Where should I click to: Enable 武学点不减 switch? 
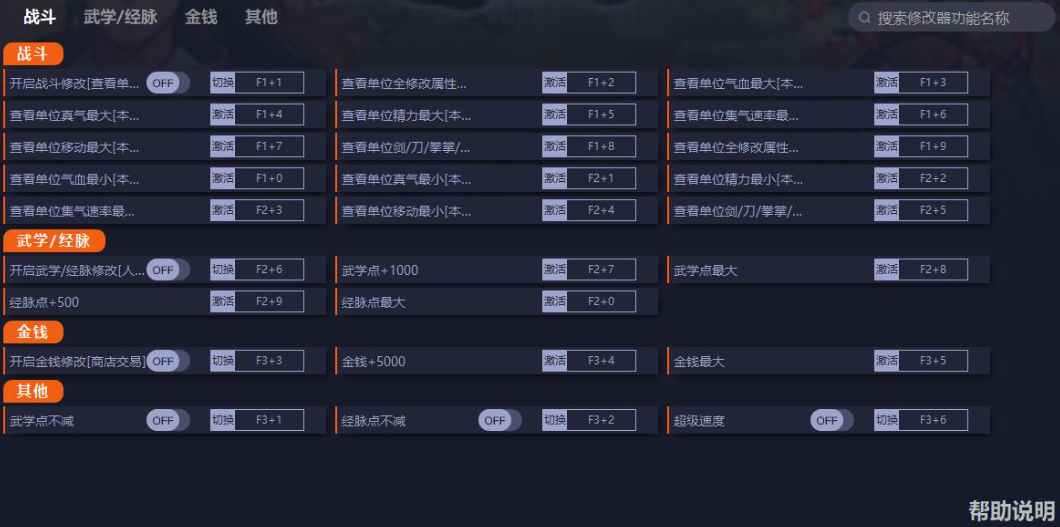coord(168,421)
